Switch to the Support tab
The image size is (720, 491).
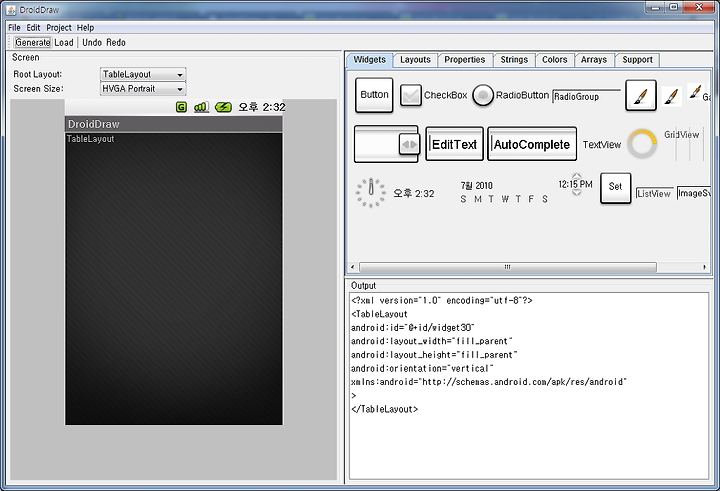(637, 60)
